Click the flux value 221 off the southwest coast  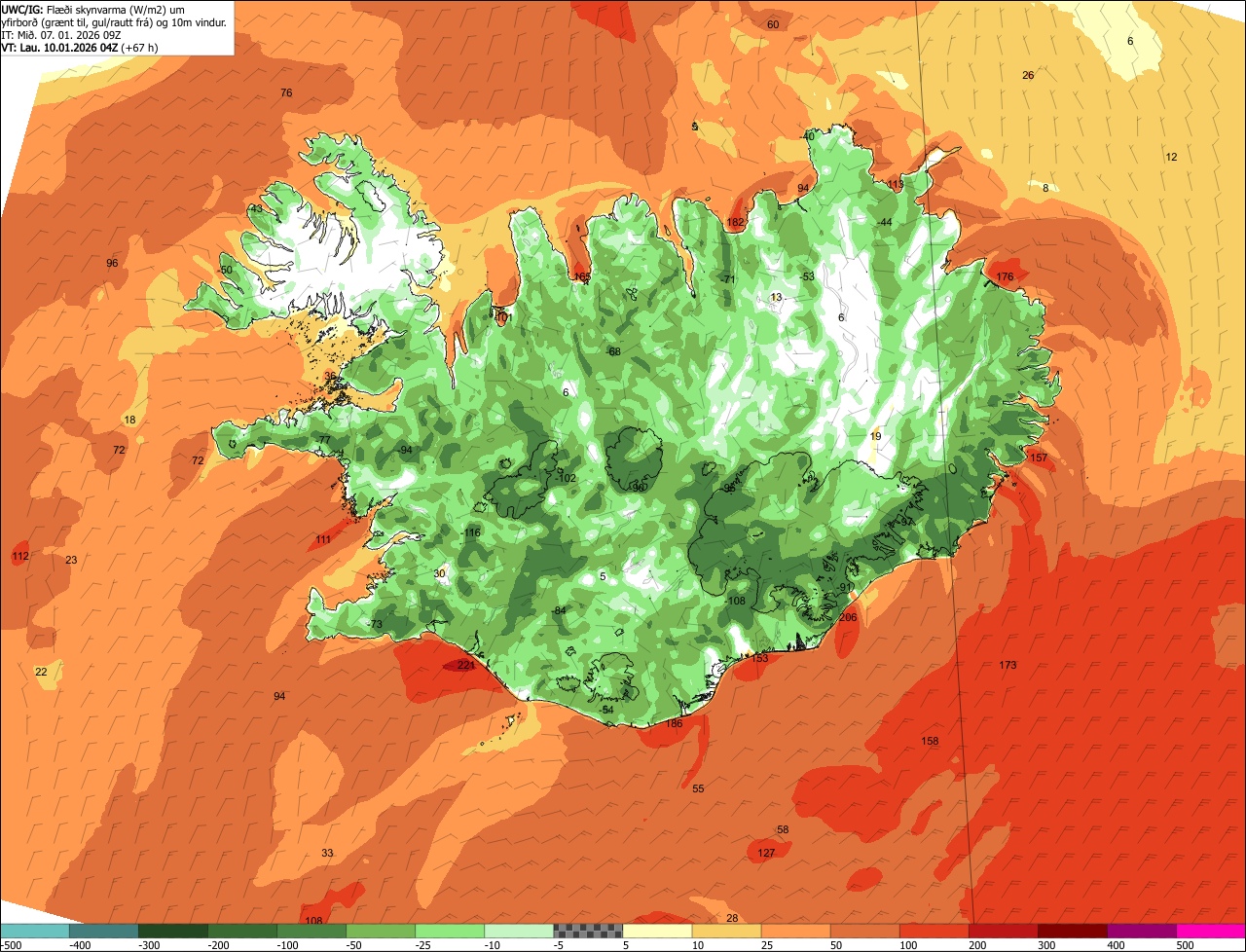coord(466,666)
